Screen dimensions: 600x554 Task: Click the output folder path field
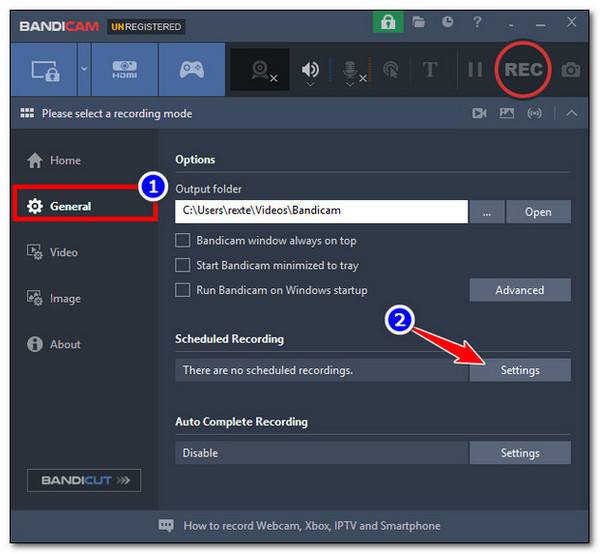[321, 211]
